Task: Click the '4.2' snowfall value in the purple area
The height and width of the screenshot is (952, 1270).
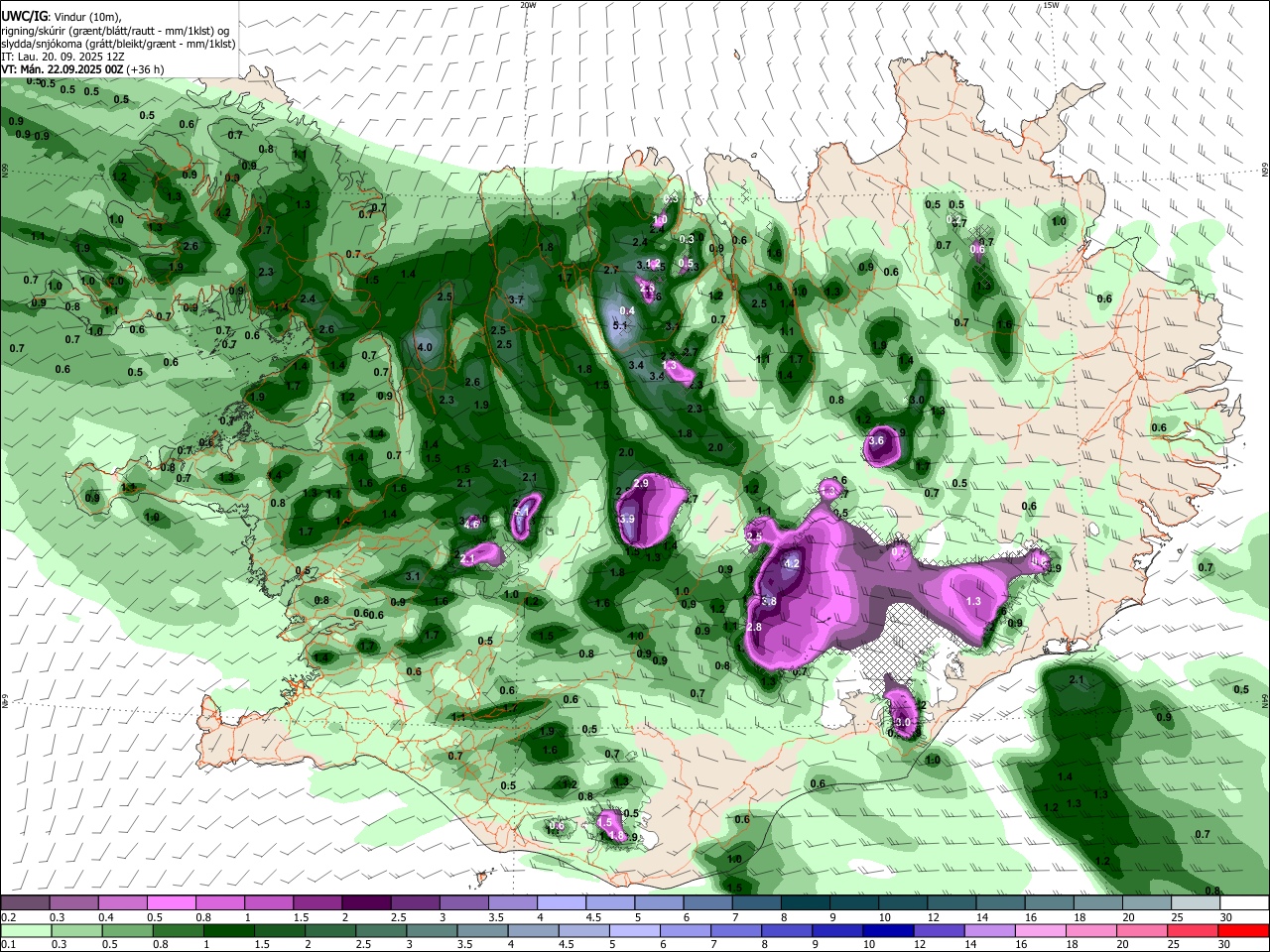Action: pyautogui.click(x=792, y=563)
